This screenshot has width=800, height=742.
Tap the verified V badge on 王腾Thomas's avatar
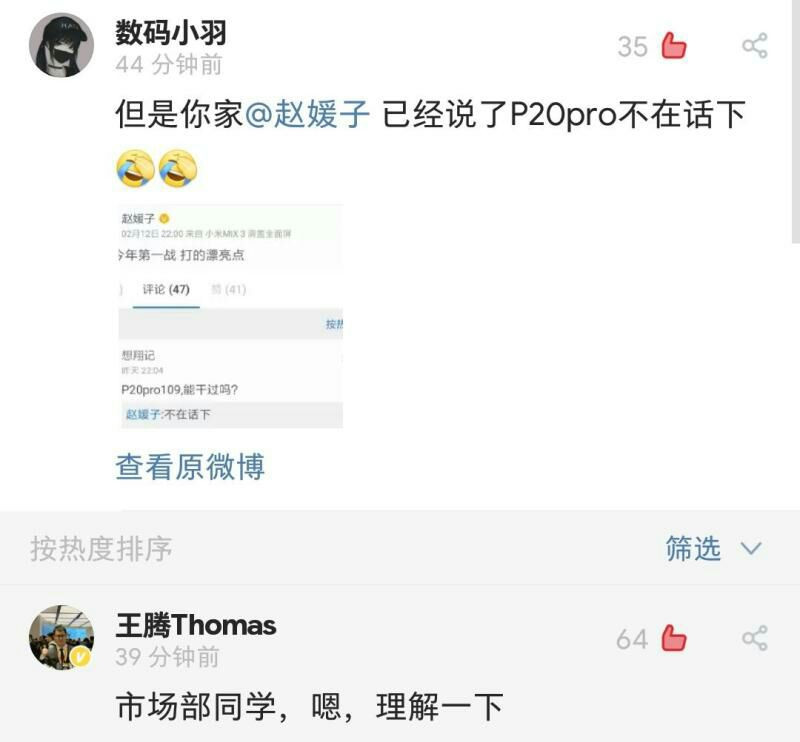point(80,657)
